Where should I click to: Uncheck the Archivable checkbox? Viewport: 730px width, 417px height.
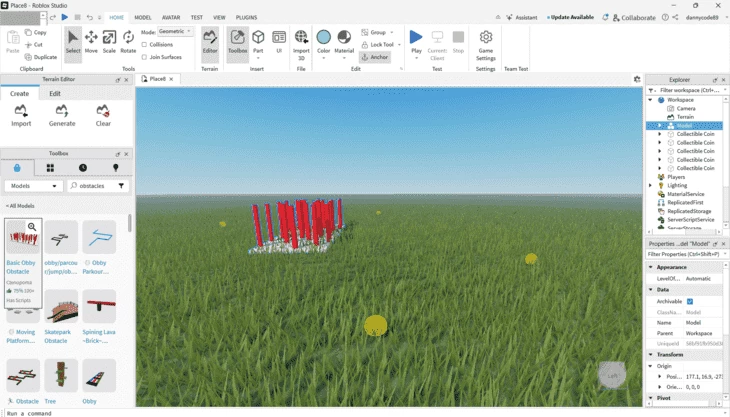(x=690, y=301)
